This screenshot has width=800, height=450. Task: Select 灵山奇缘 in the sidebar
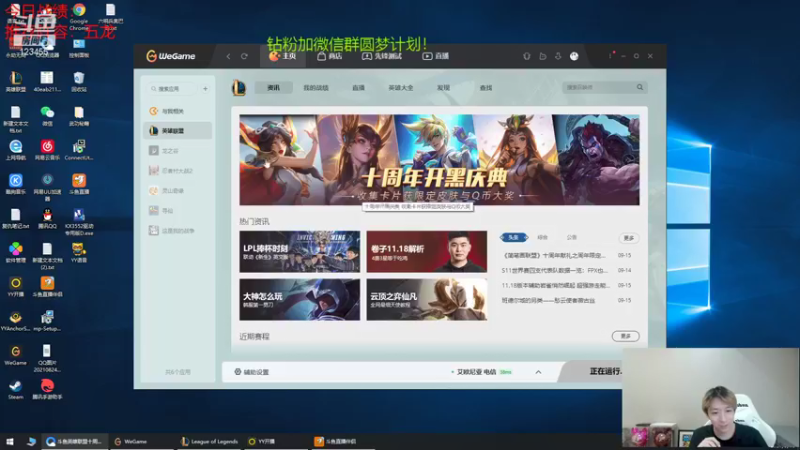point(178,191)
